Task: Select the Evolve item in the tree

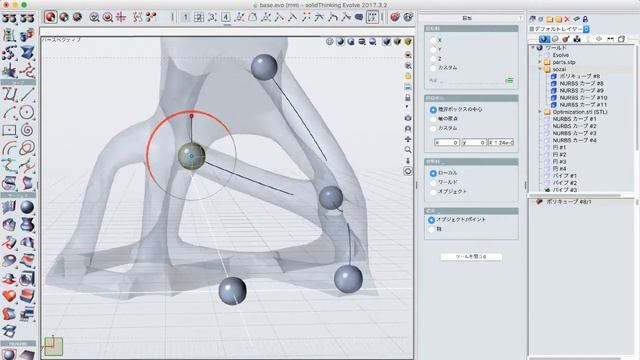Action: [x=560, y=55]
